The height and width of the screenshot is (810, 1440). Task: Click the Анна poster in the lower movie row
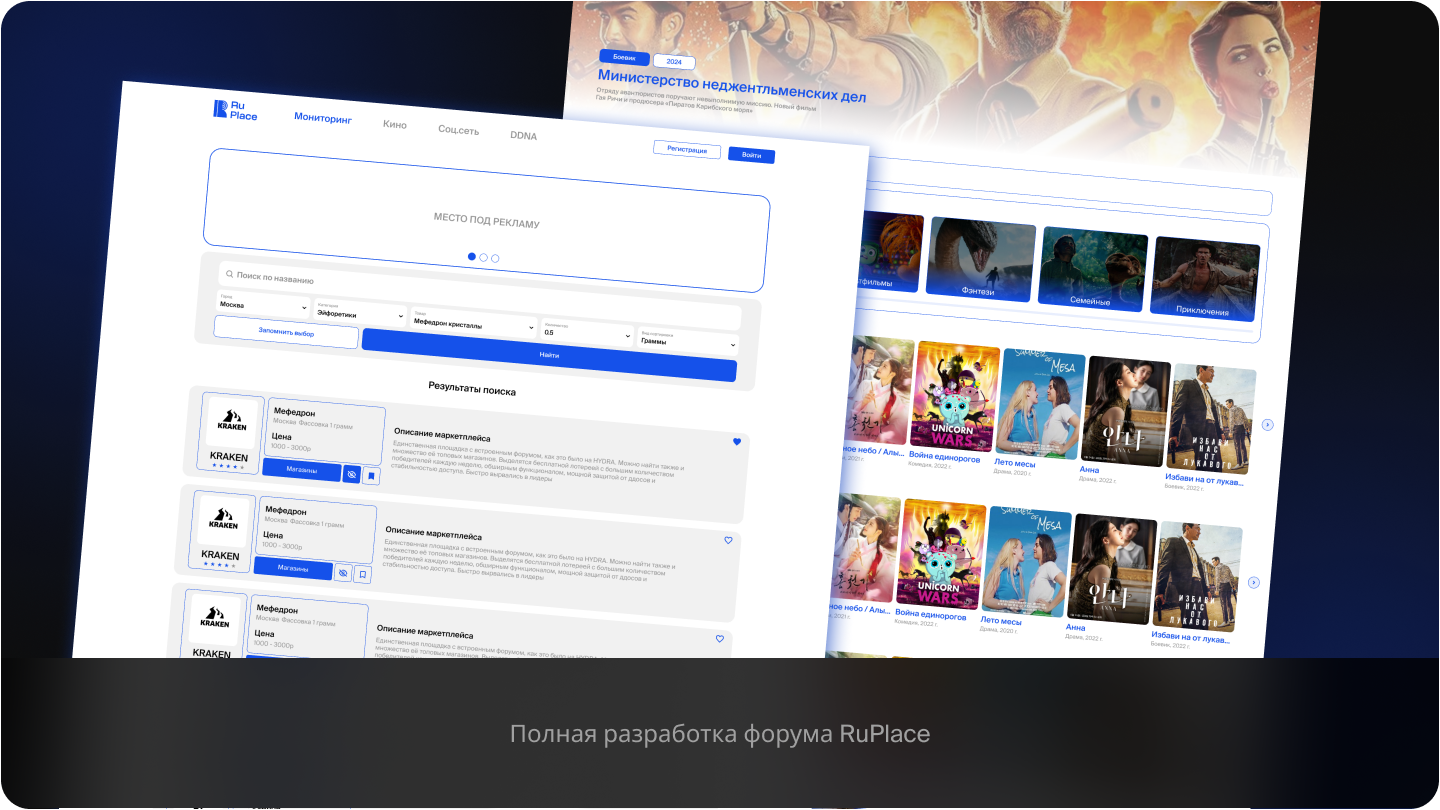pyautogui.click(x=1111, y=570)
